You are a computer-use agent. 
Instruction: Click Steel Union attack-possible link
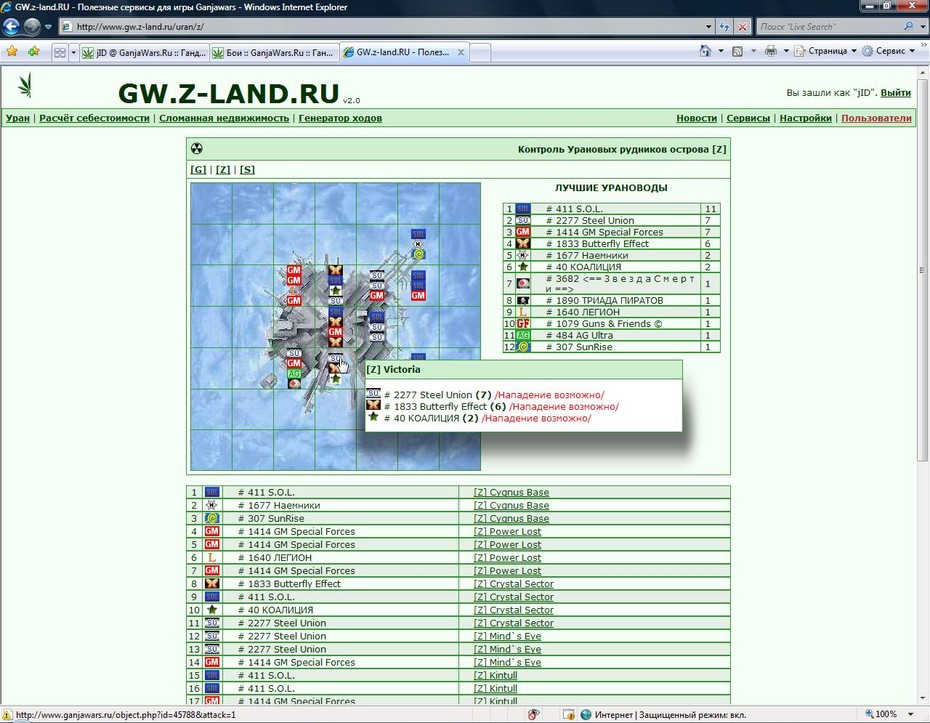click(x=549, y=395)
